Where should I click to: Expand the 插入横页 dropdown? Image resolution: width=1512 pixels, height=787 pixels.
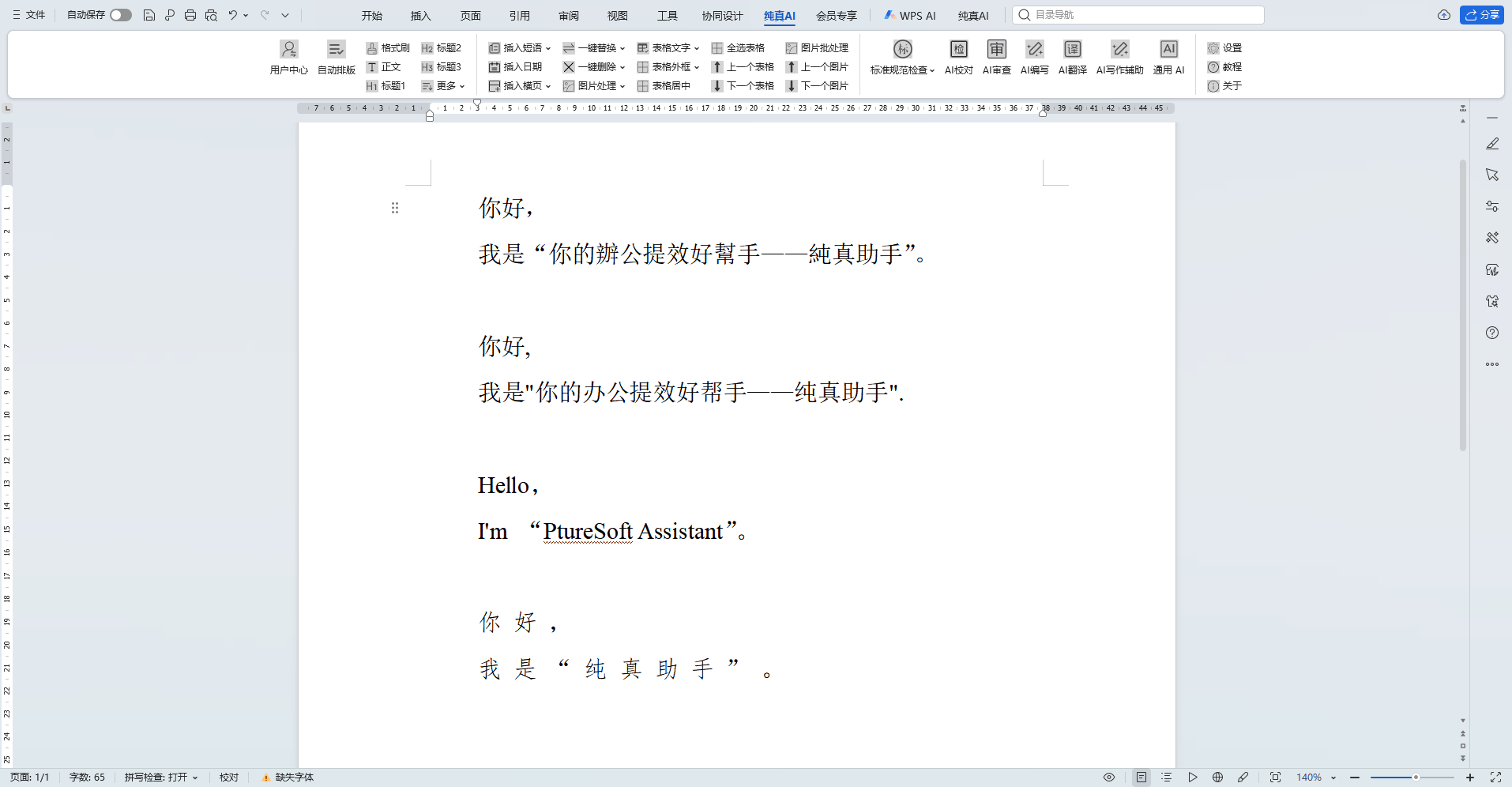[x=520, y=86]
